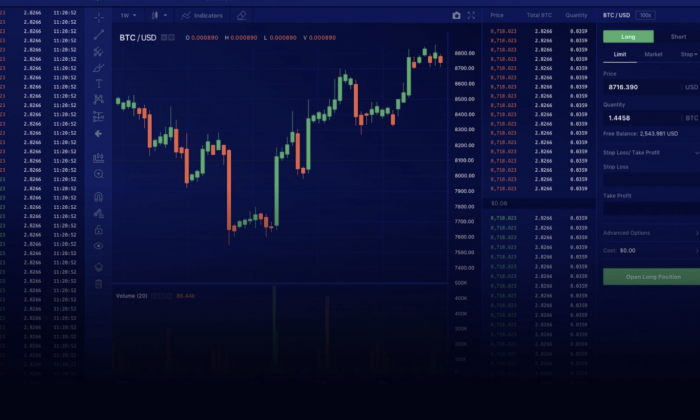
Task: Open the 1W timeframe dropdown
Action: tap(128, 16)
